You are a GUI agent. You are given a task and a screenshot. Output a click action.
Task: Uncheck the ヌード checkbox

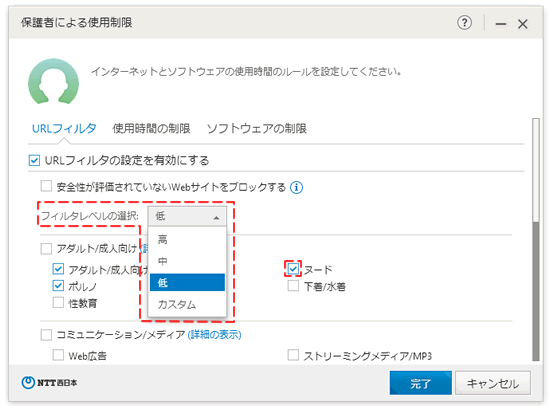tap(293, 269)
